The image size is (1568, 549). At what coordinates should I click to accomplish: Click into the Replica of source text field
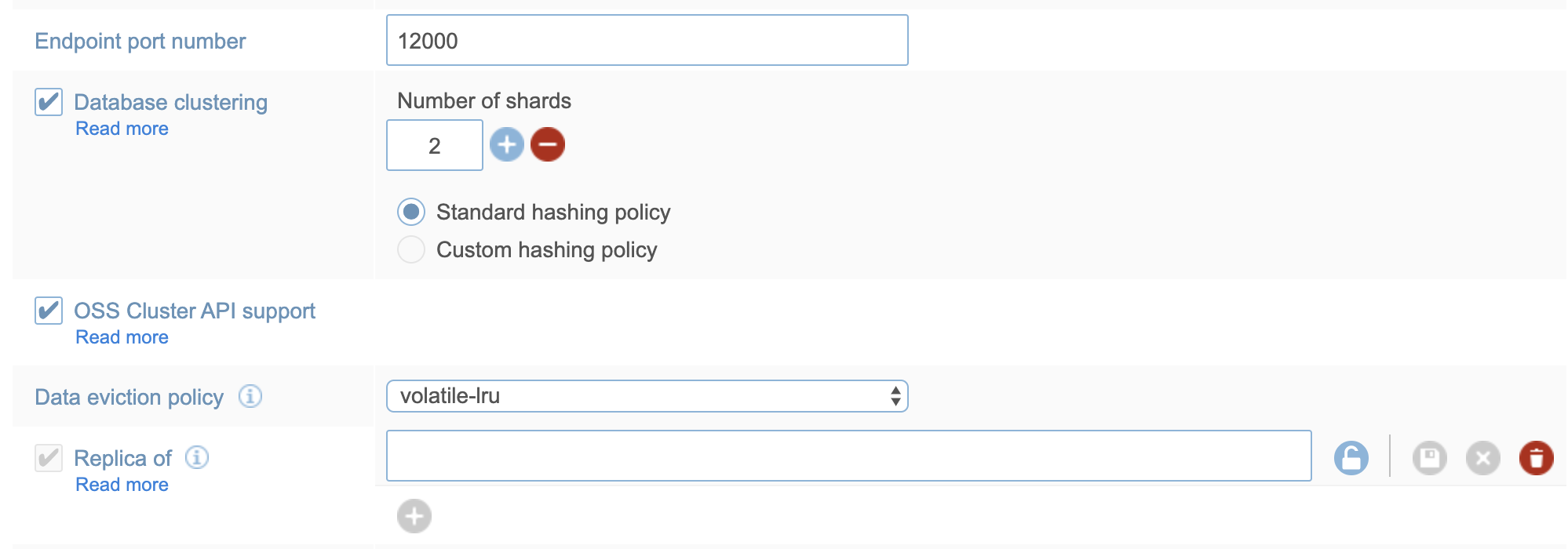coord(848,456)
